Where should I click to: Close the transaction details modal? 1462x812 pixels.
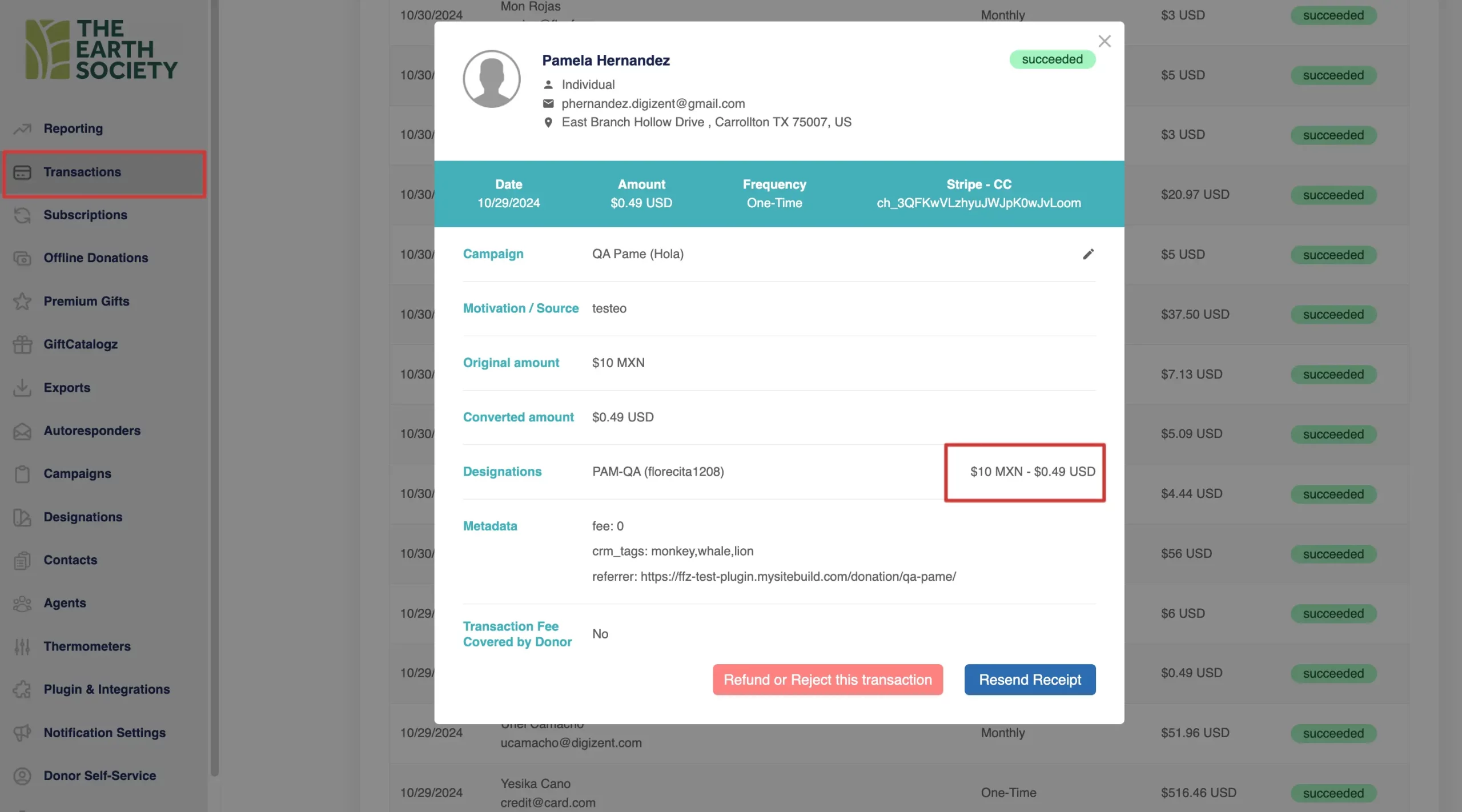pyautogui.click(x=1104, y=41)
